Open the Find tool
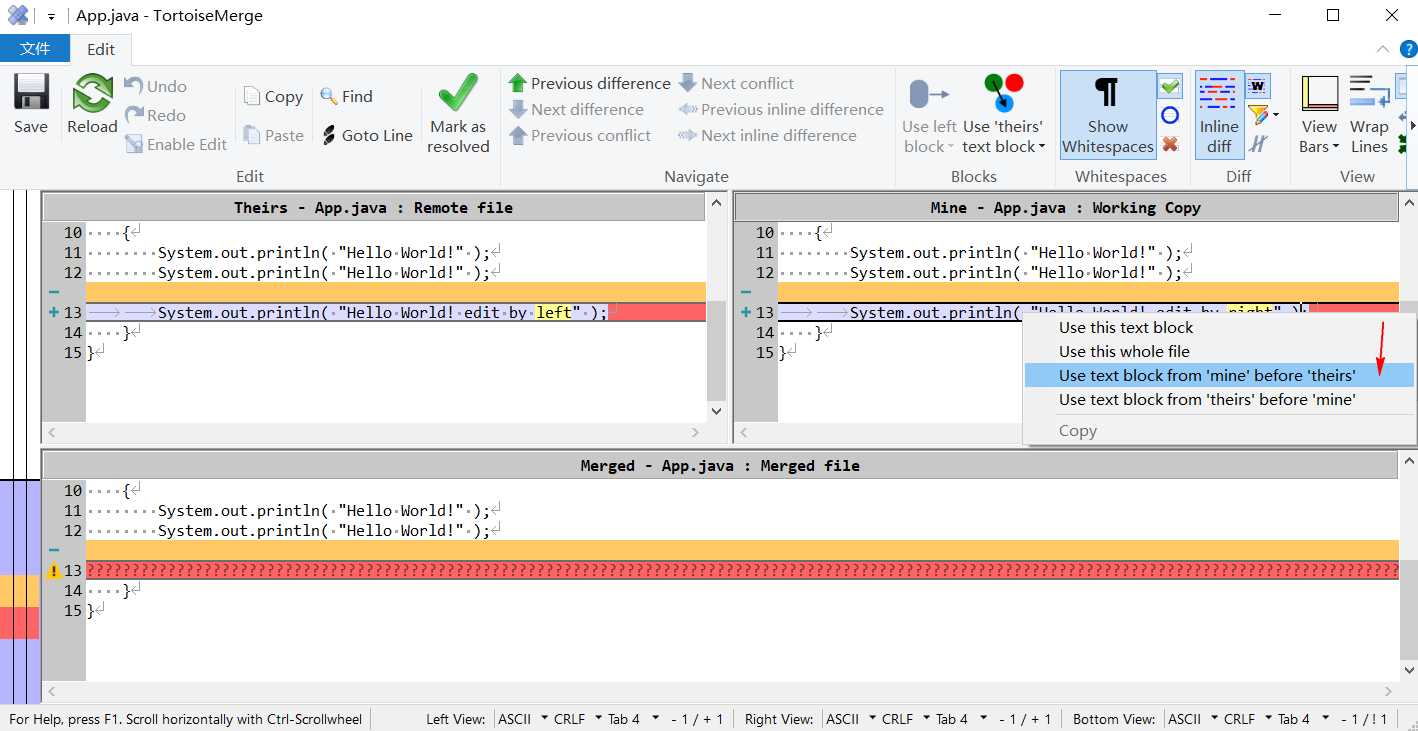Screen dimensions: 1418x731 coord(346,96)
